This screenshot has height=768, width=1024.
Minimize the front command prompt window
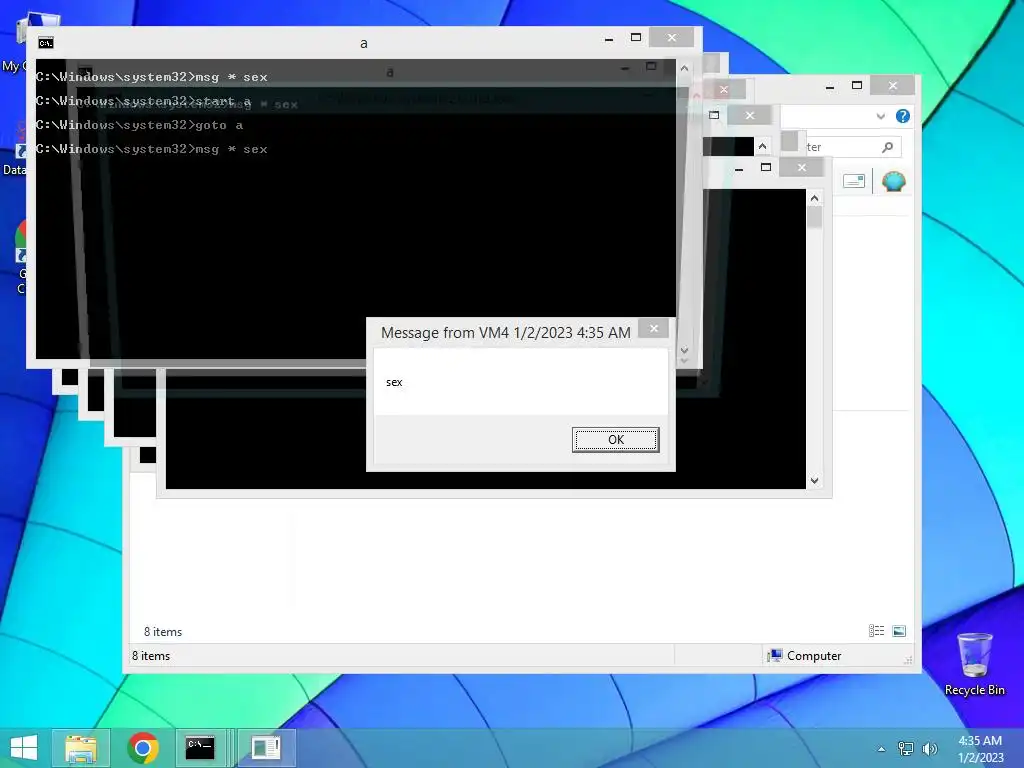pyautogui.click(x=609, y=39)
